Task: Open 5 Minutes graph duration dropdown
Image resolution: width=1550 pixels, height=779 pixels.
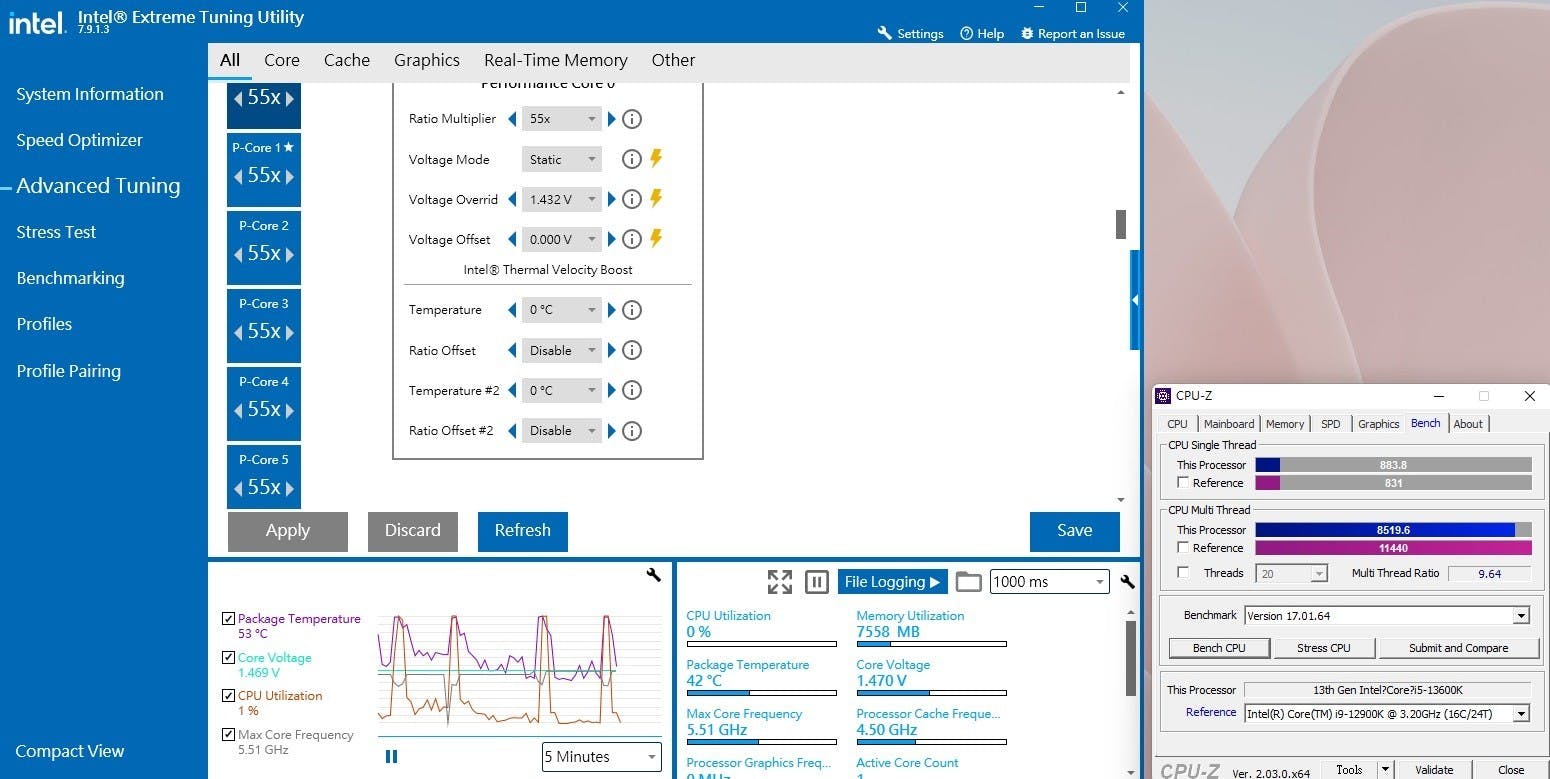Action: (x=602, y=757)
